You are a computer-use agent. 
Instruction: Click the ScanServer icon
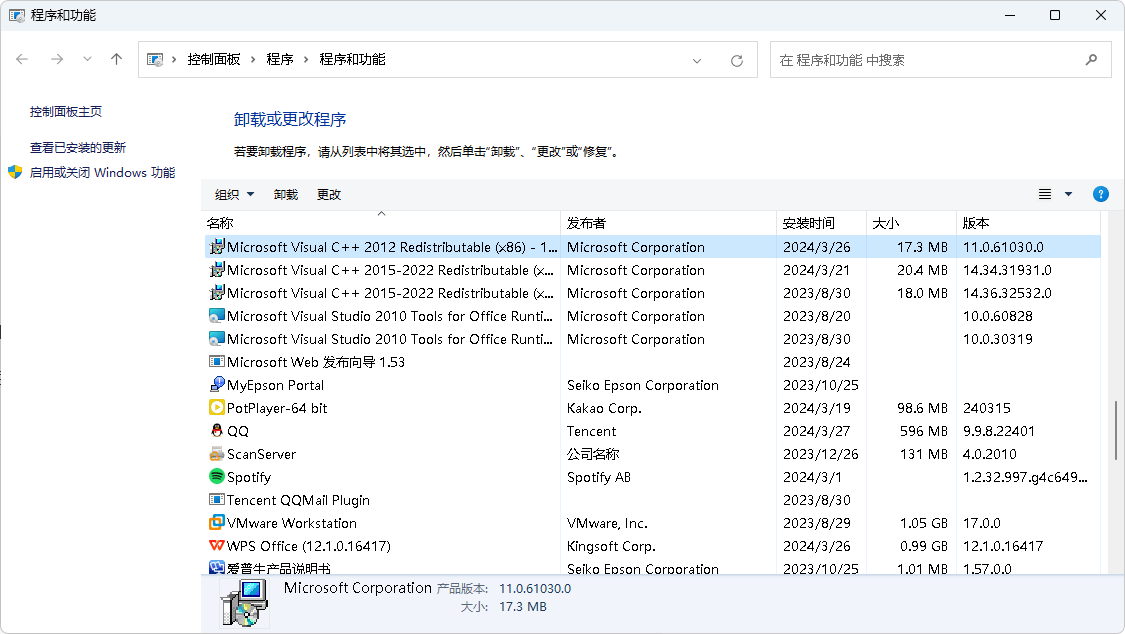tap(217, 453)
